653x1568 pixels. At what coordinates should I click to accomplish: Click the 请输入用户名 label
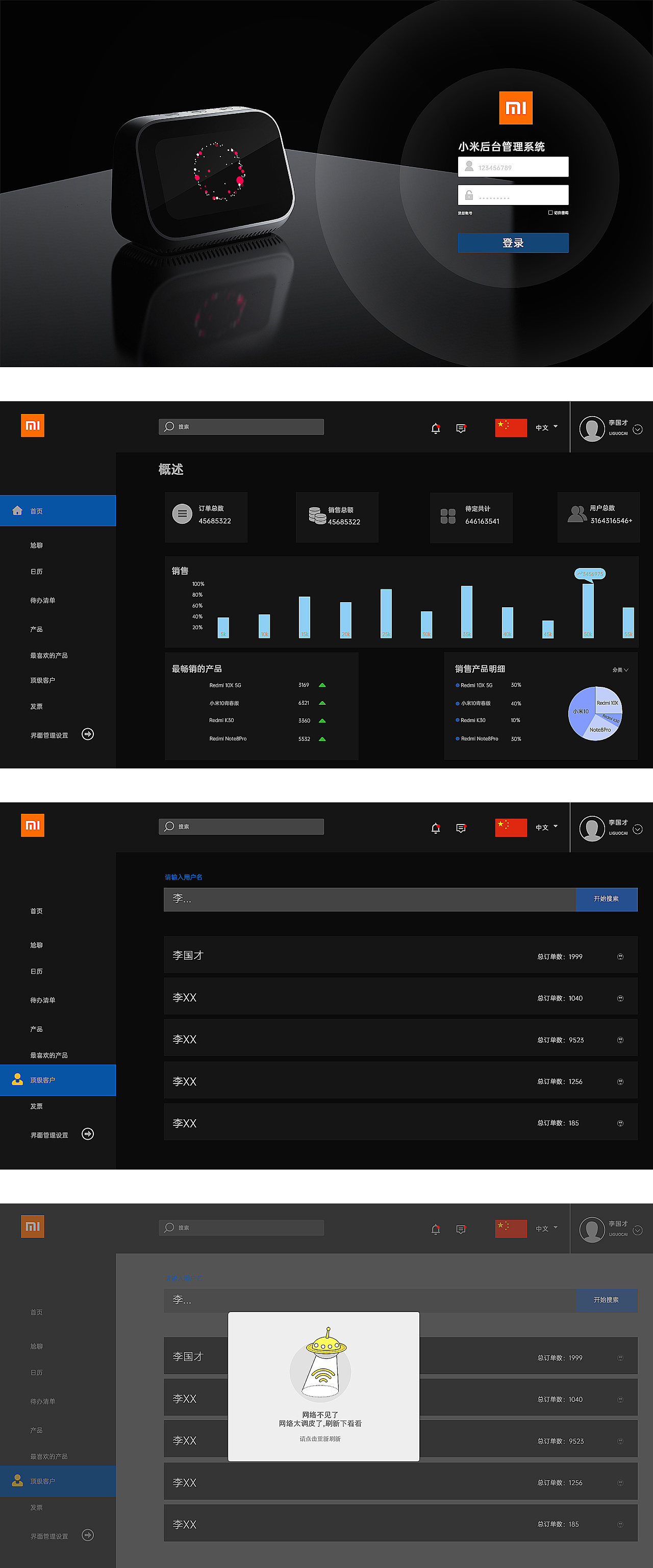(183, 877)
